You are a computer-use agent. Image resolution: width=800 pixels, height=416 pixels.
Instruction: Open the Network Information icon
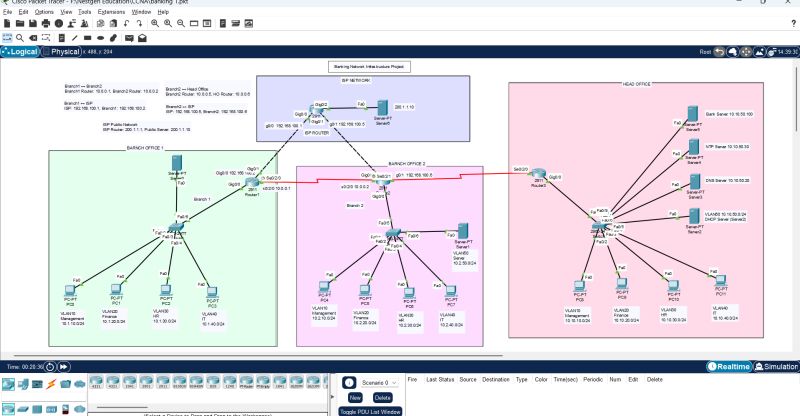pyautogui.click(x=59, y=23)
